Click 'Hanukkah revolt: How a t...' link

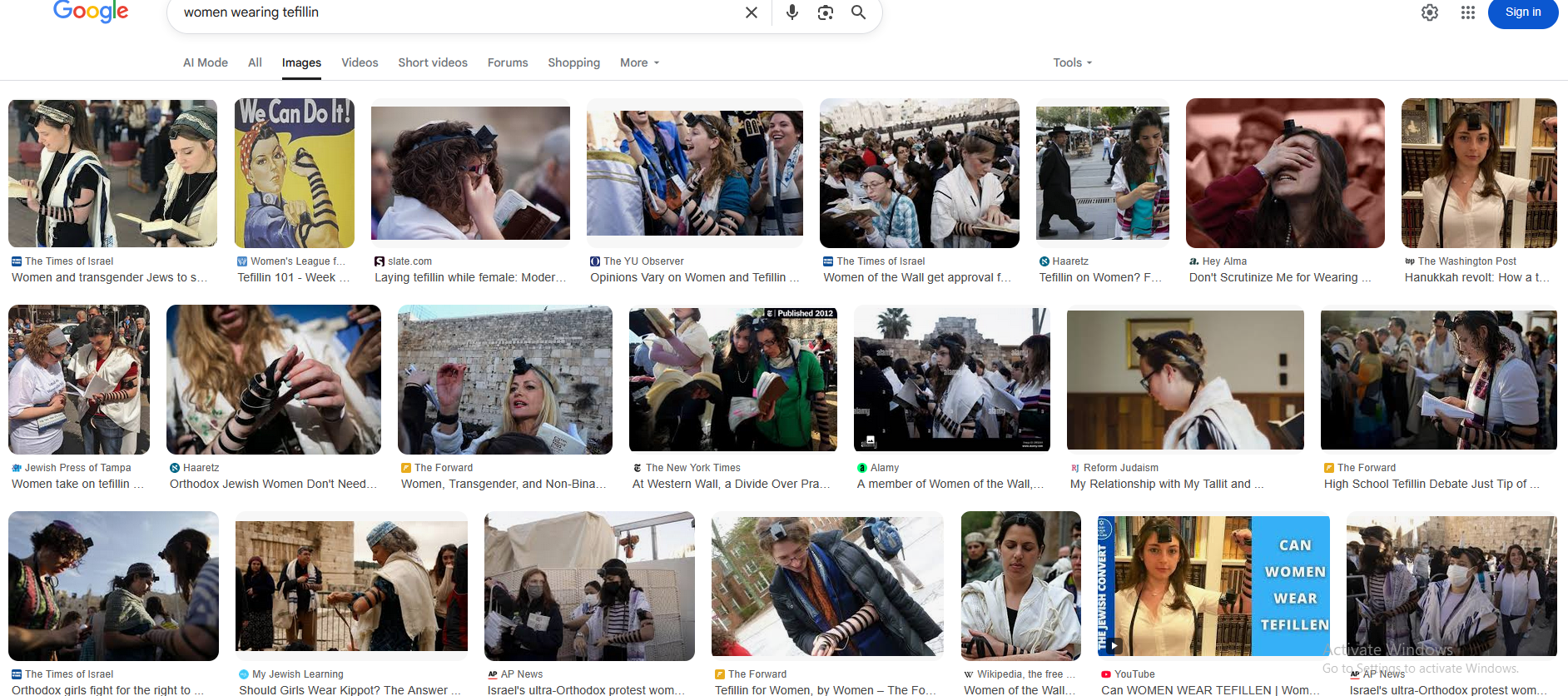click(x=1477, y=277)
